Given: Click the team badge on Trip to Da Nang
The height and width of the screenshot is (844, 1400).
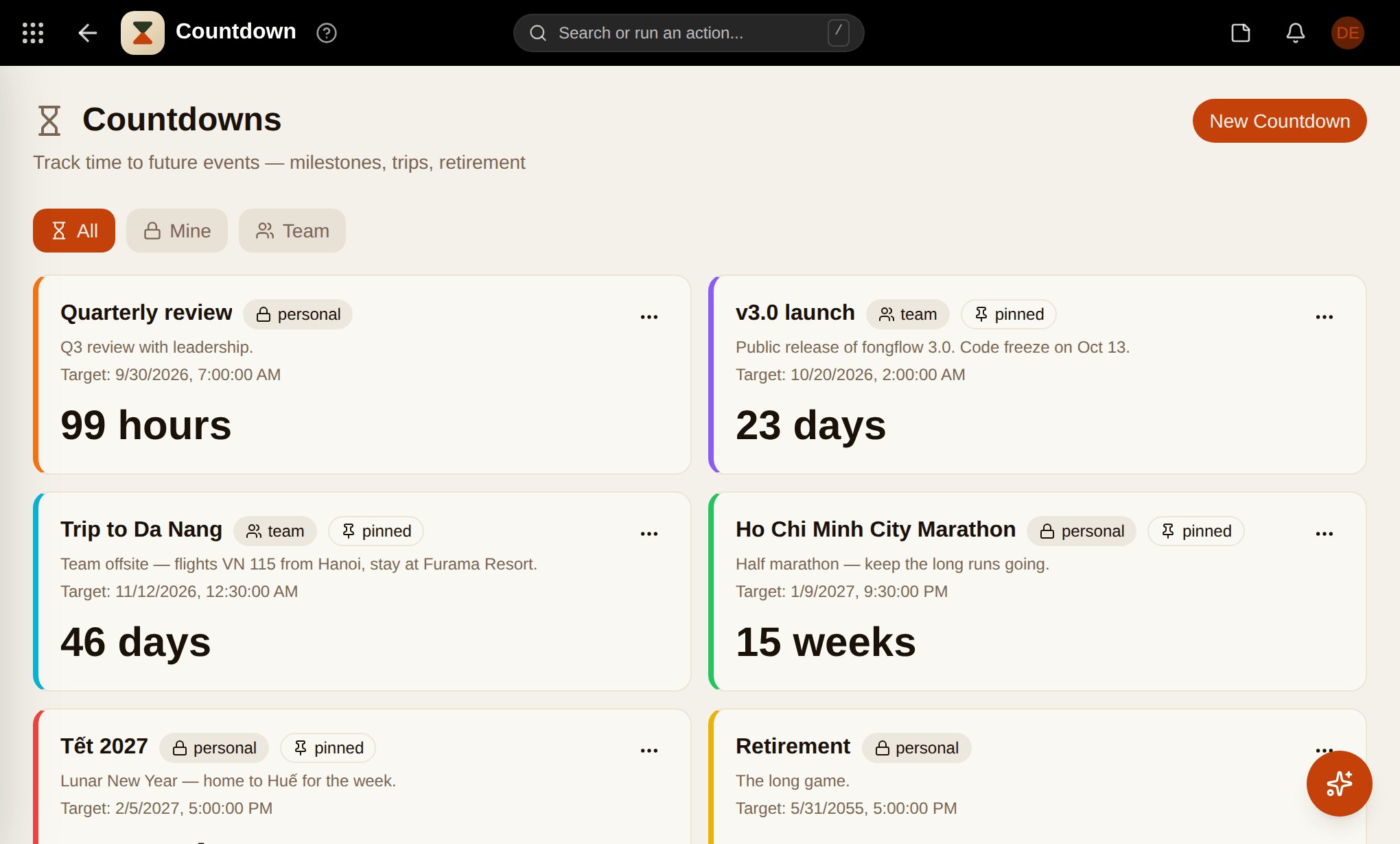Looking at the screenshot, I should (x=275, y=531).
